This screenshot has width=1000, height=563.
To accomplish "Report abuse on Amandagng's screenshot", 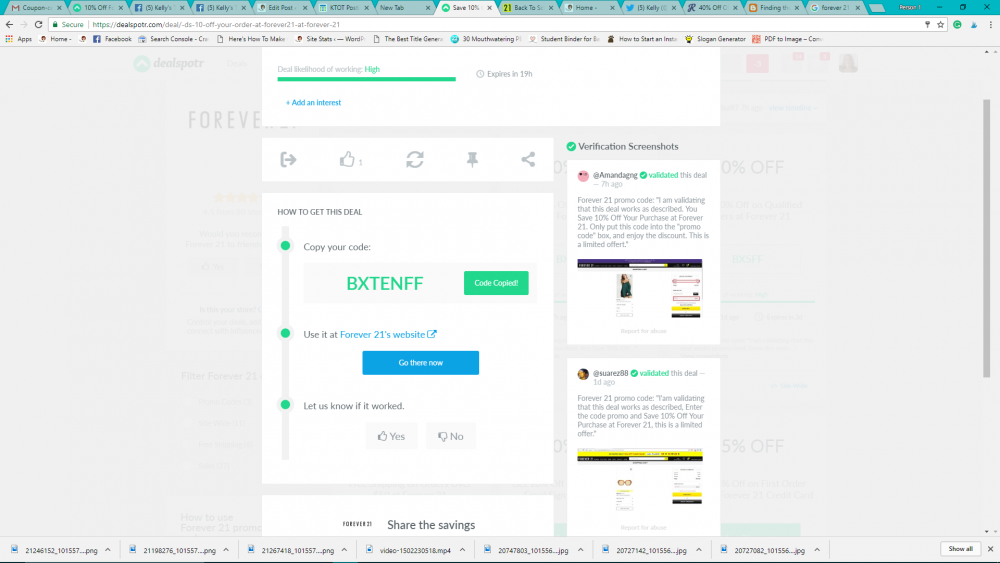I will 643,331.
